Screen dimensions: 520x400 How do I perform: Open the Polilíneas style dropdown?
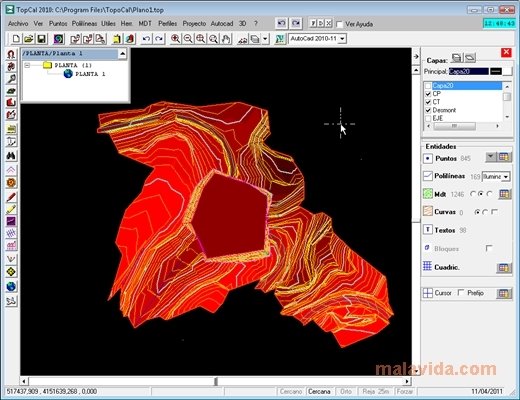pos(506,177)
